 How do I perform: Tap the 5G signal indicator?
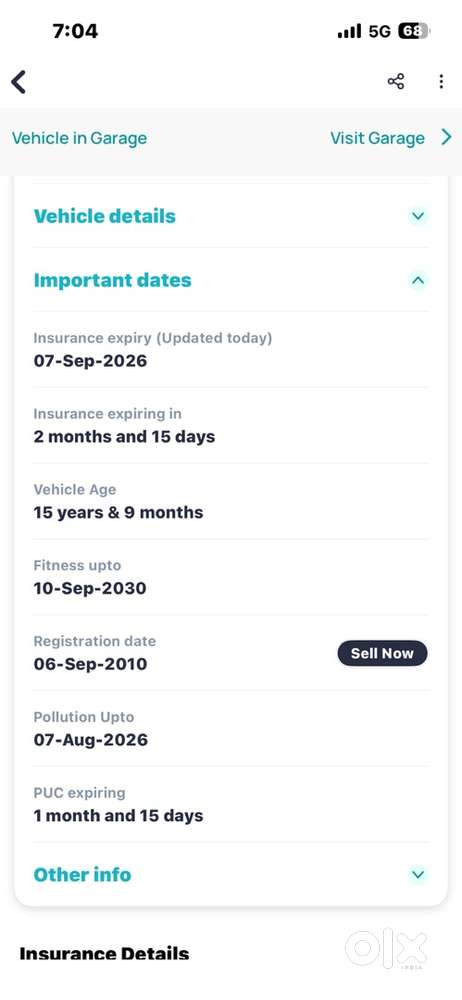379,31
